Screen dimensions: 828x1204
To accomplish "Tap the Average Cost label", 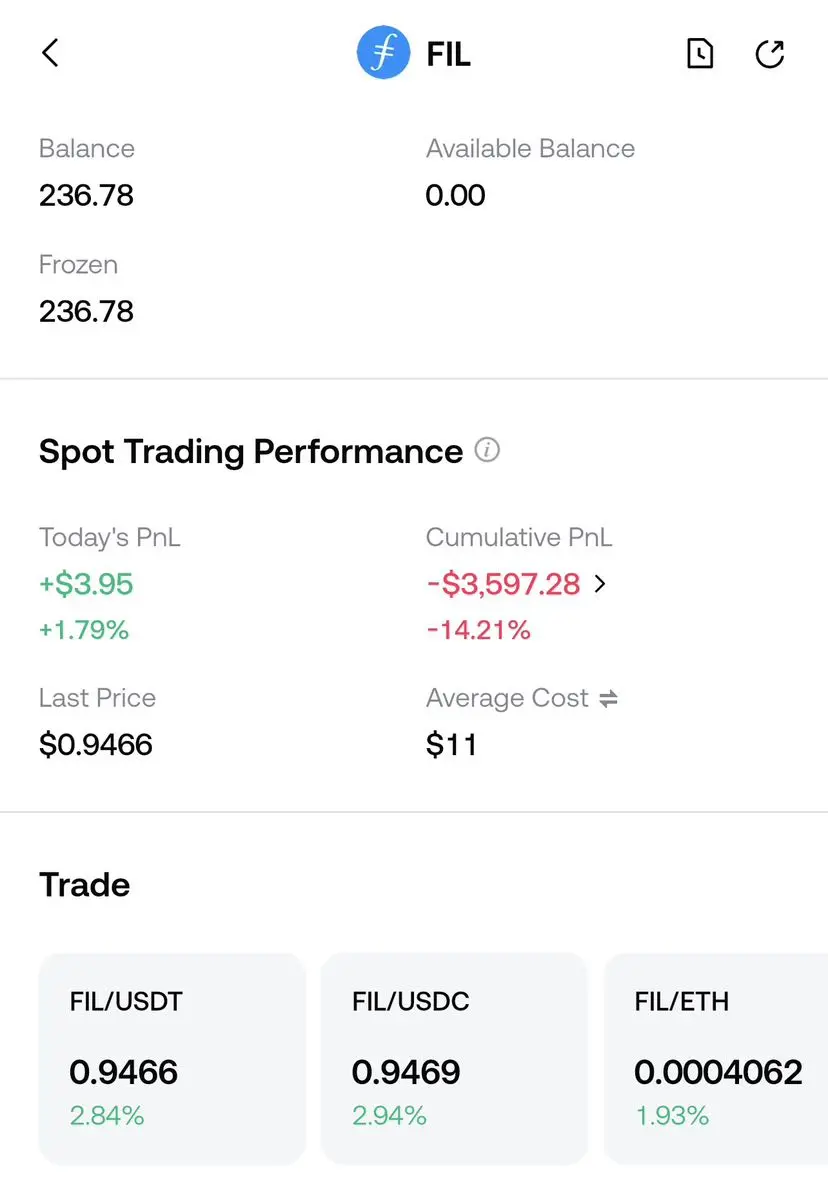I will coord(507,698).
